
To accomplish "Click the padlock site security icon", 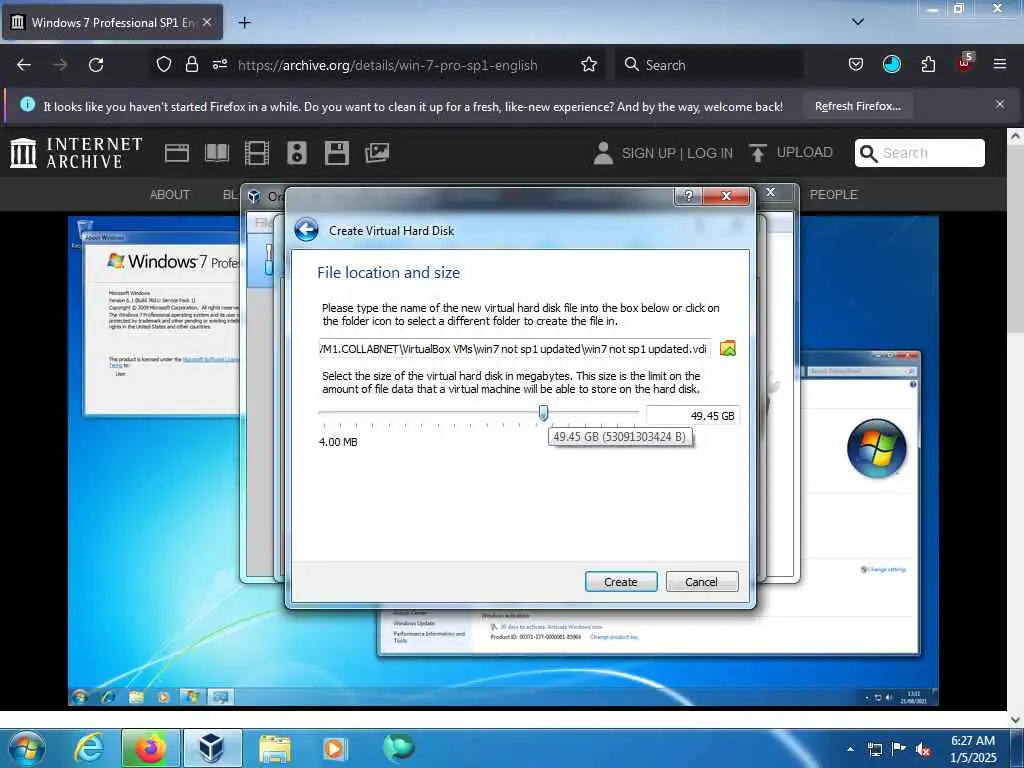I will tap(191, 65).
